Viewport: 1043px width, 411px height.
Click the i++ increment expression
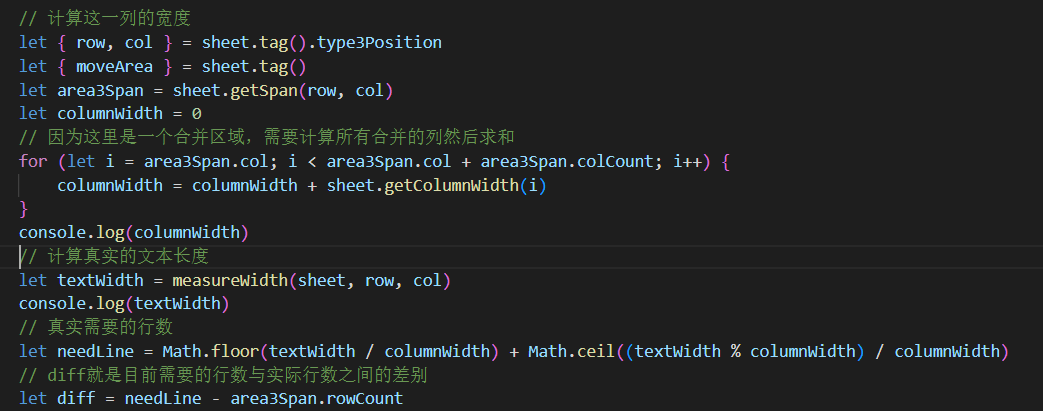(x=684, y=161)
